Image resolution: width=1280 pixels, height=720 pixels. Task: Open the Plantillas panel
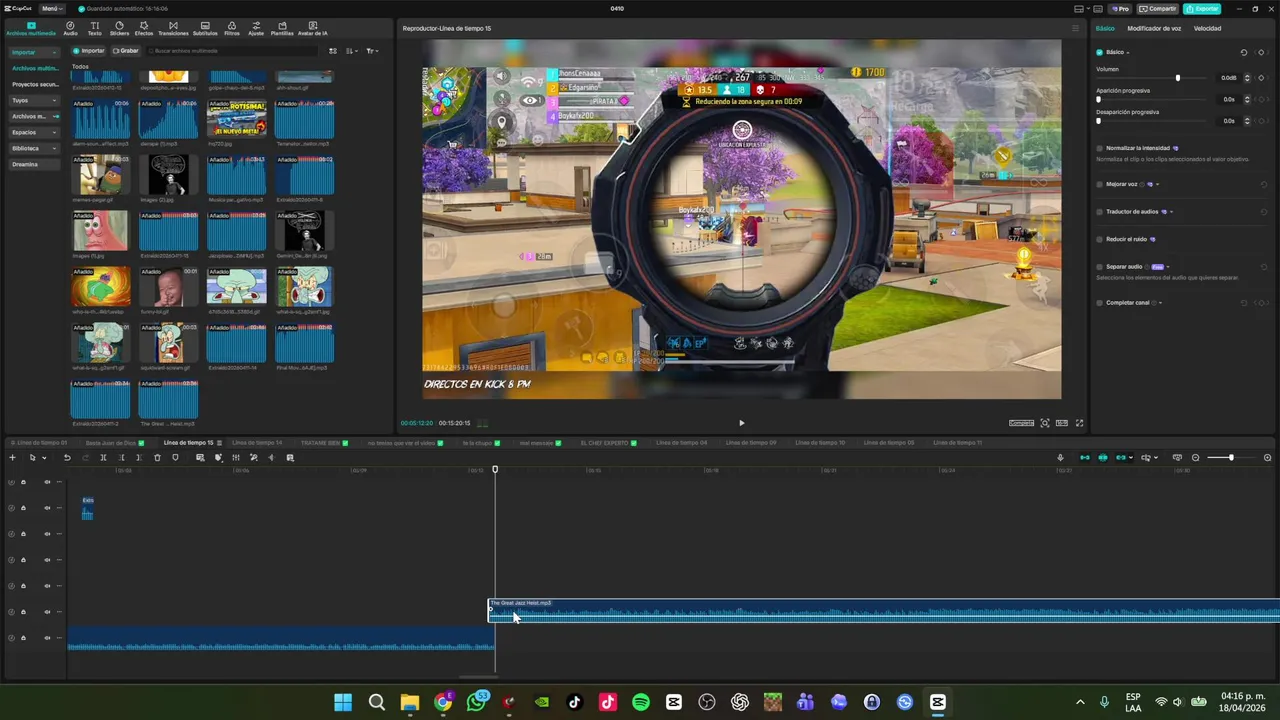point(282,27)
